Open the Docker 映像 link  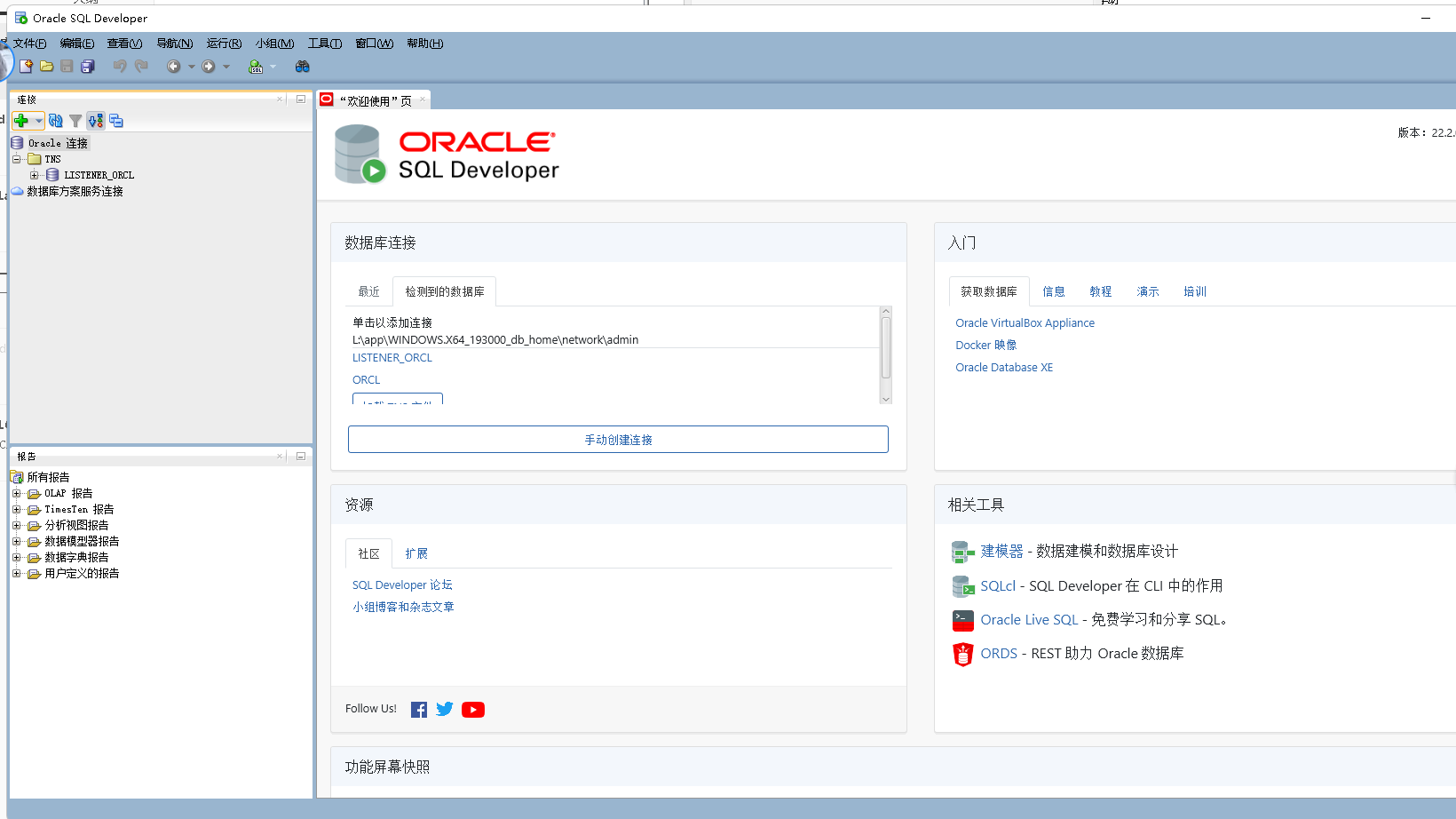click(985, 346)
